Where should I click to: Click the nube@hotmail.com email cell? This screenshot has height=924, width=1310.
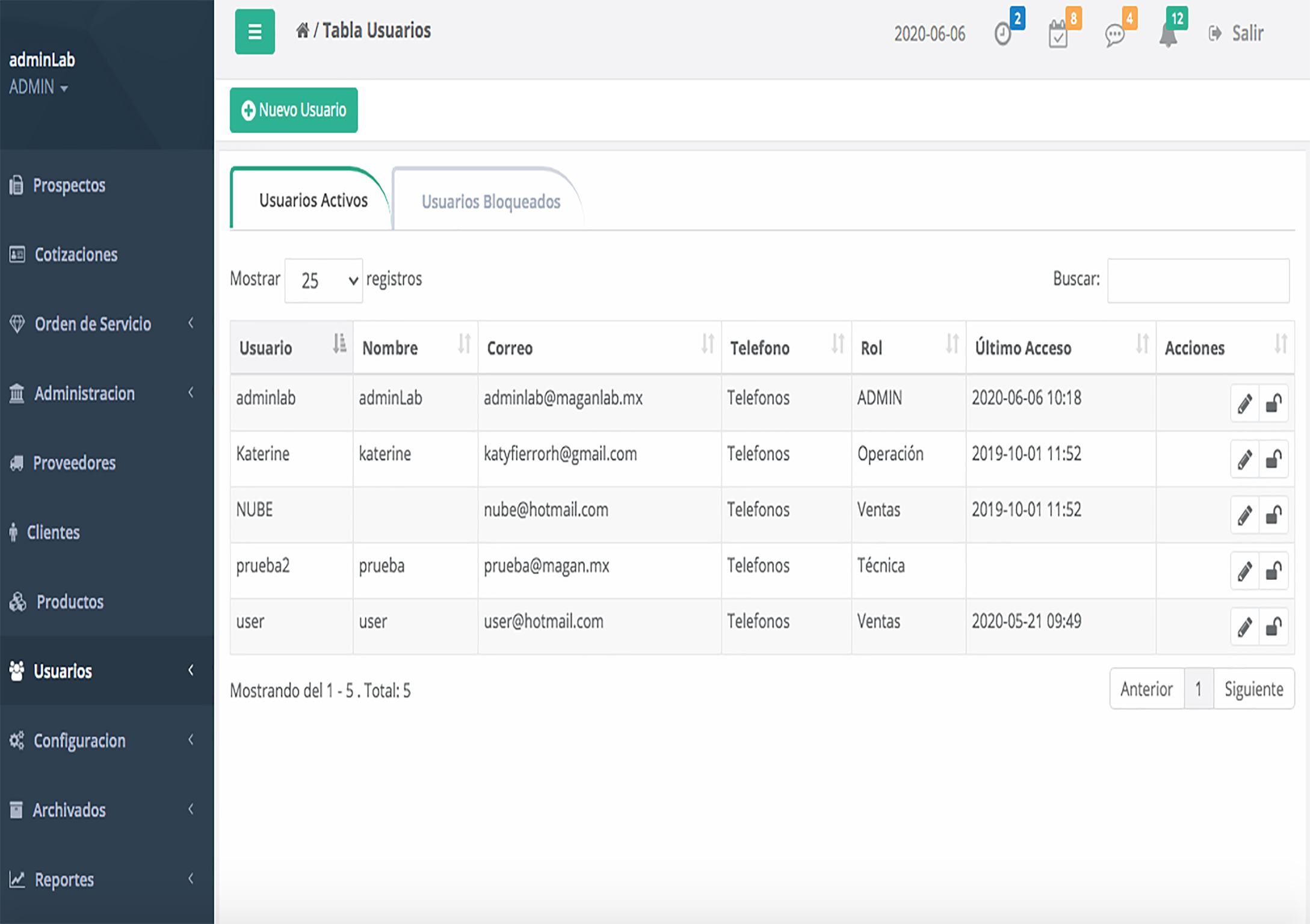[599, 514]
